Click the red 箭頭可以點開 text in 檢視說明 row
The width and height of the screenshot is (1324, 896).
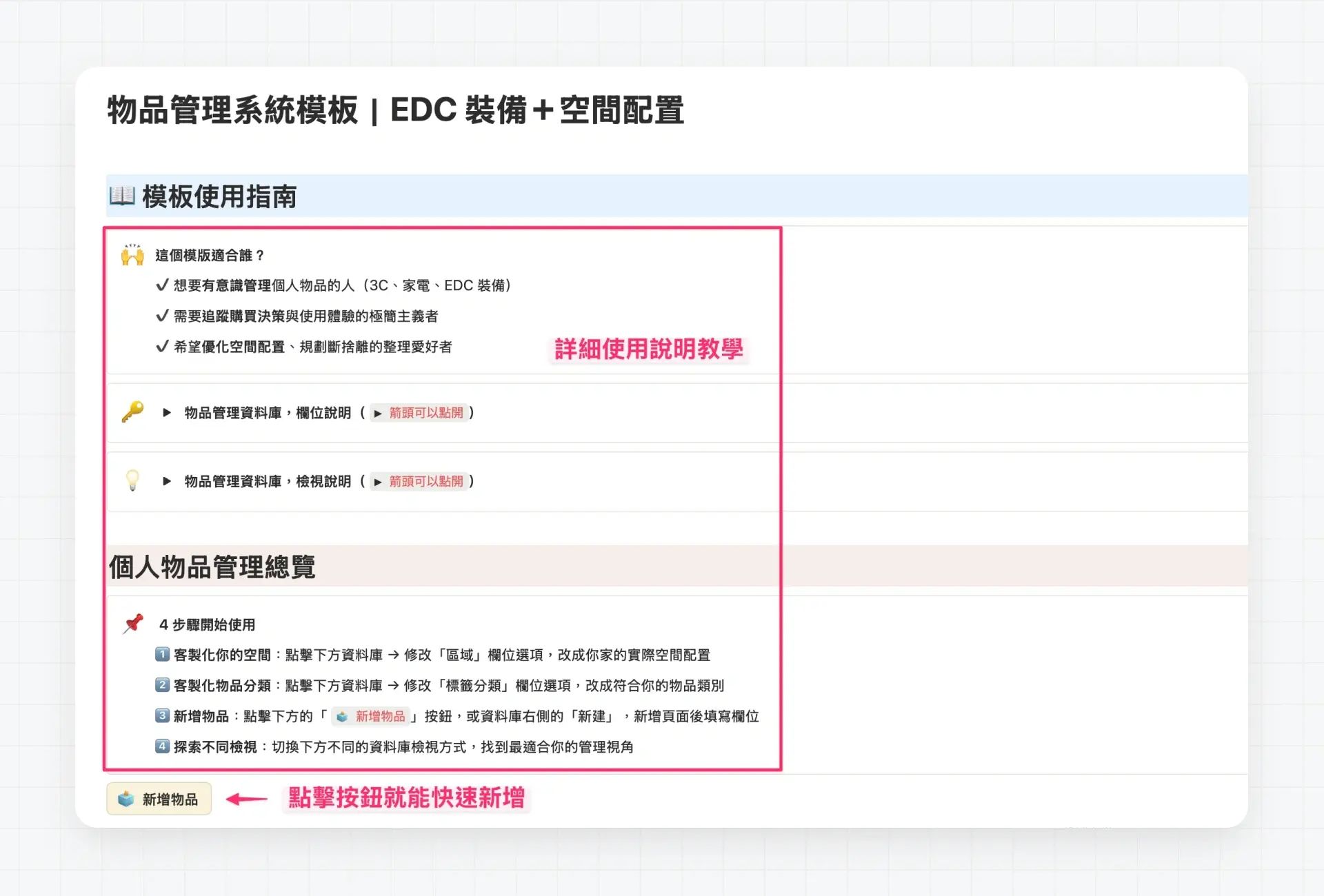pyautogui.click(x=426, y=481)
